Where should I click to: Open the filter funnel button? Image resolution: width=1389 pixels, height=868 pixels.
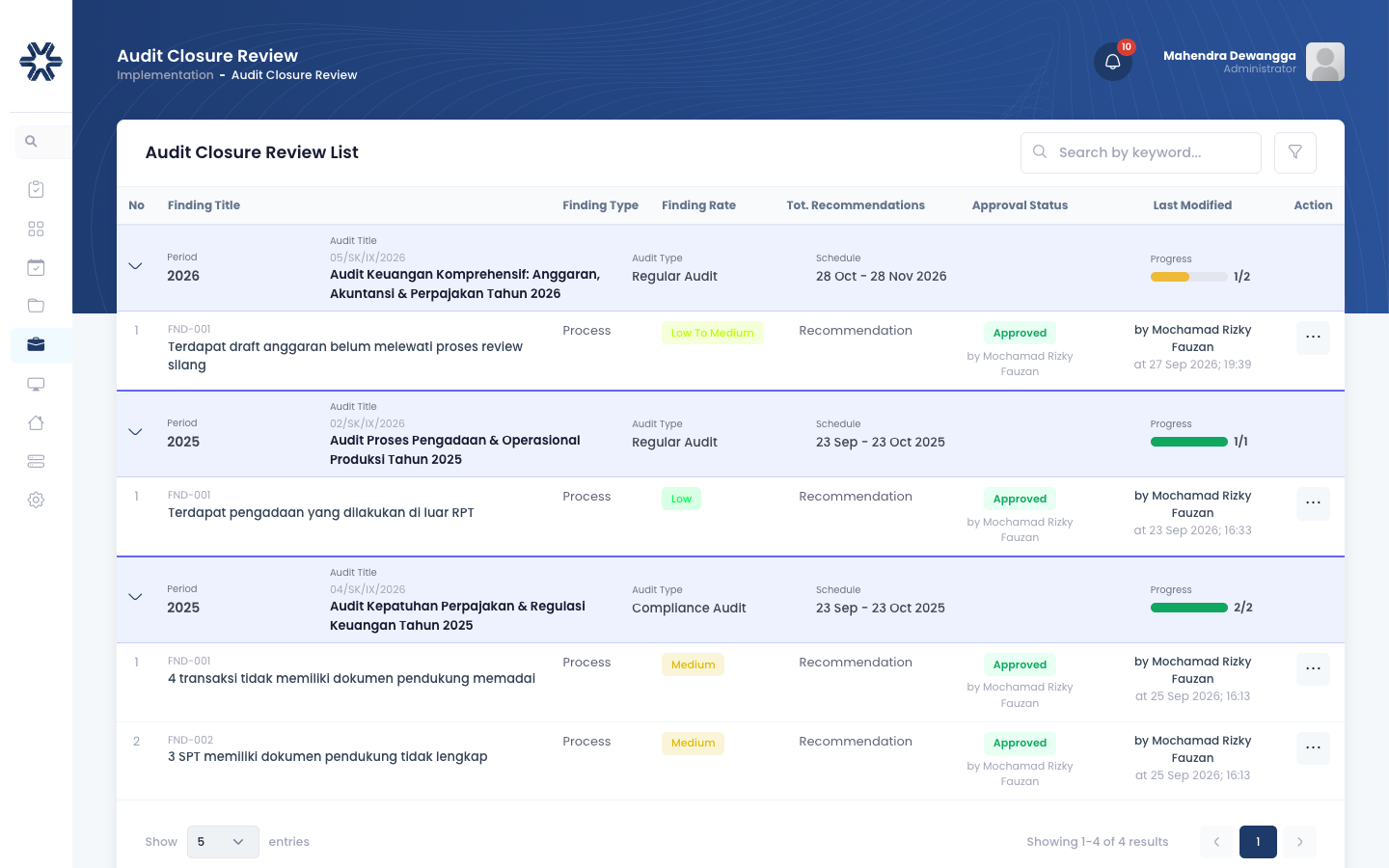pos(1295,152)
